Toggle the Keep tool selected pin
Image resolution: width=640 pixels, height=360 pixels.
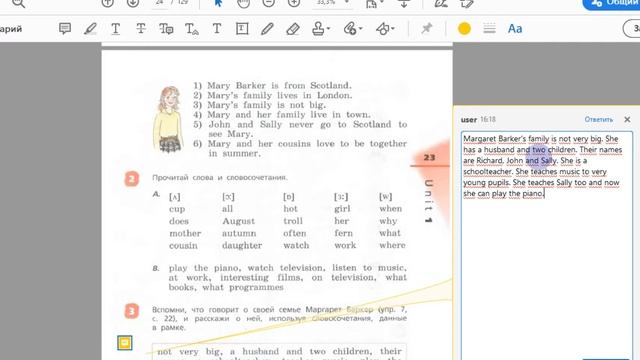[x=427, y=29]
